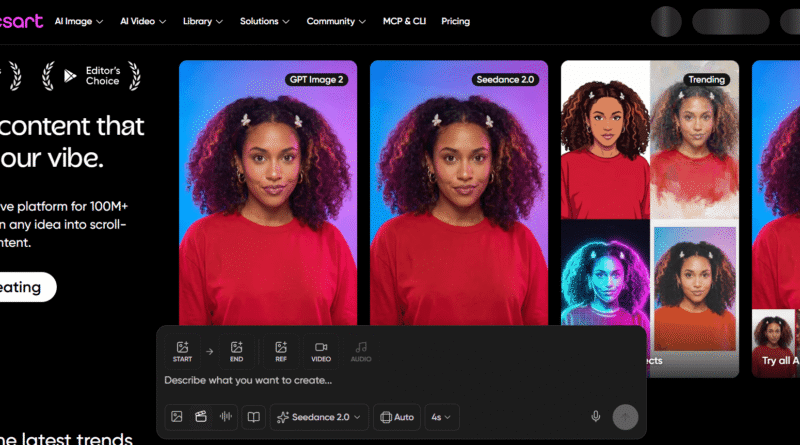
Task: Switch to audio generation mode
Action: (226, 417)
